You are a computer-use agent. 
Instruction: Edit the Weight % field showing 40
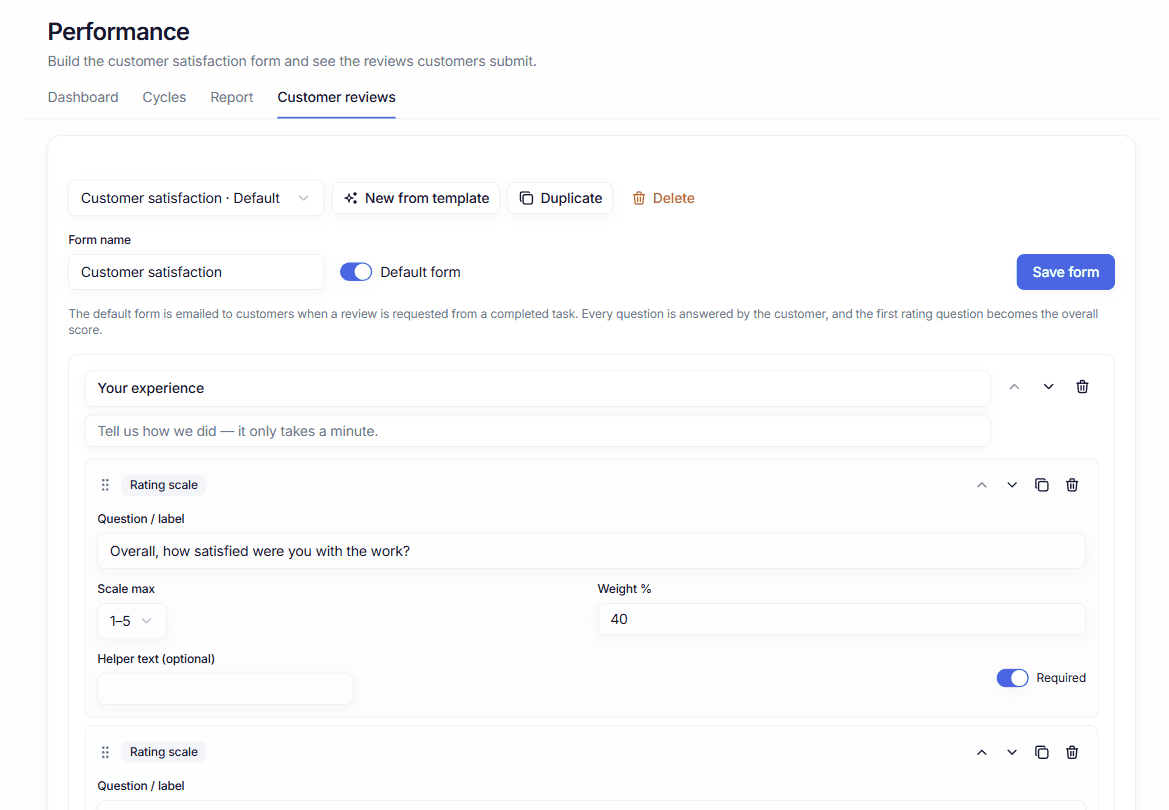click(841, 619)
